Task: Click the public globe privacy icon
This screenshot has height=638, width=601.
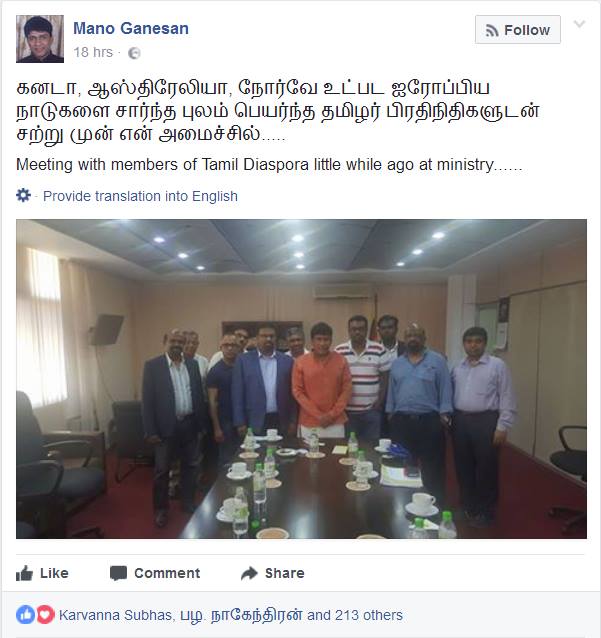Action: point(134,53)
